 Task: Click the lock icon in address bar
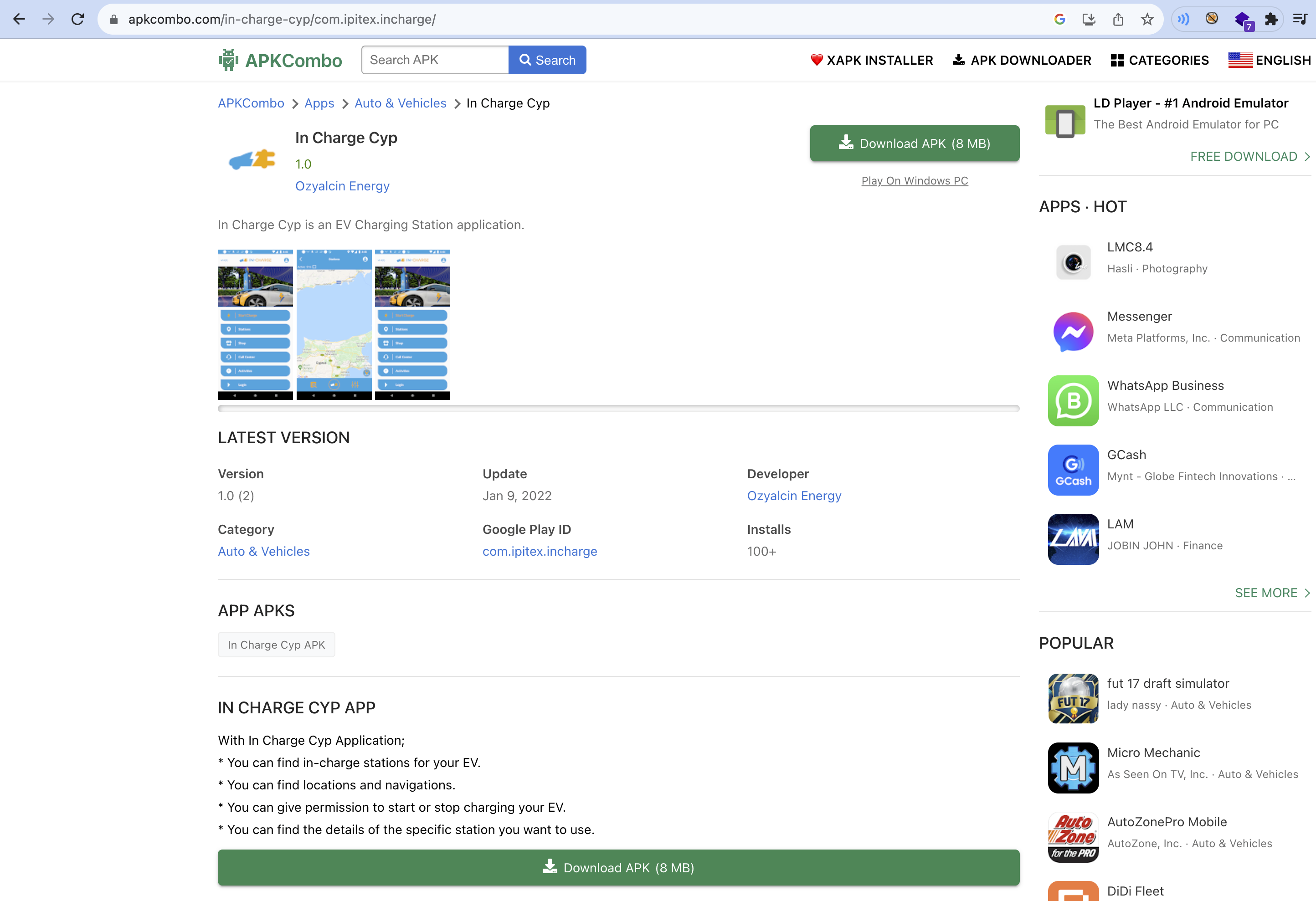(x=114, y=19)
